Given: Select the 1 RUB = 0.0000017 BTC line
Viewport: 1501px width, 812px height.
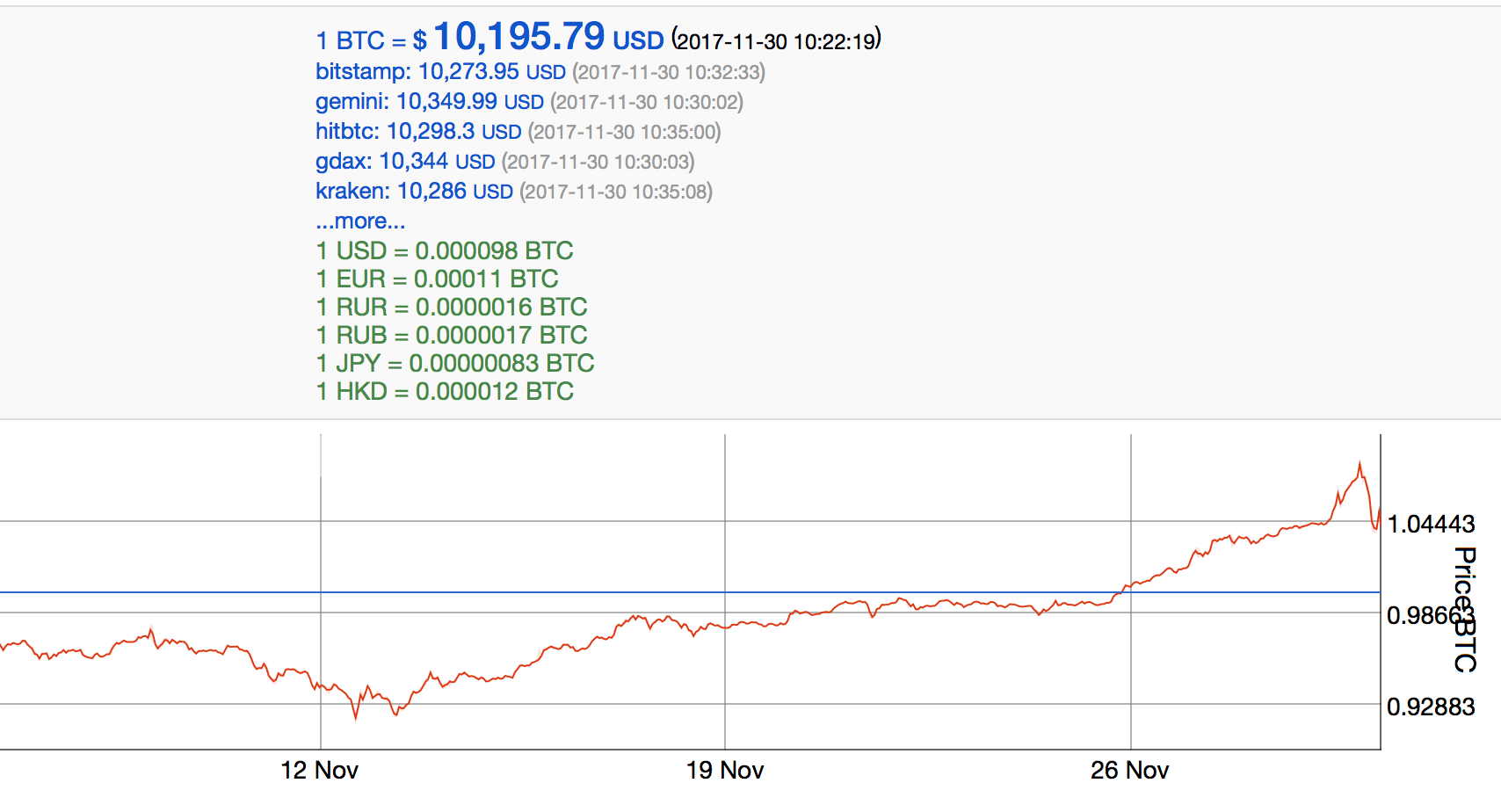Looking at the screenshot, I should click(452, 336).
